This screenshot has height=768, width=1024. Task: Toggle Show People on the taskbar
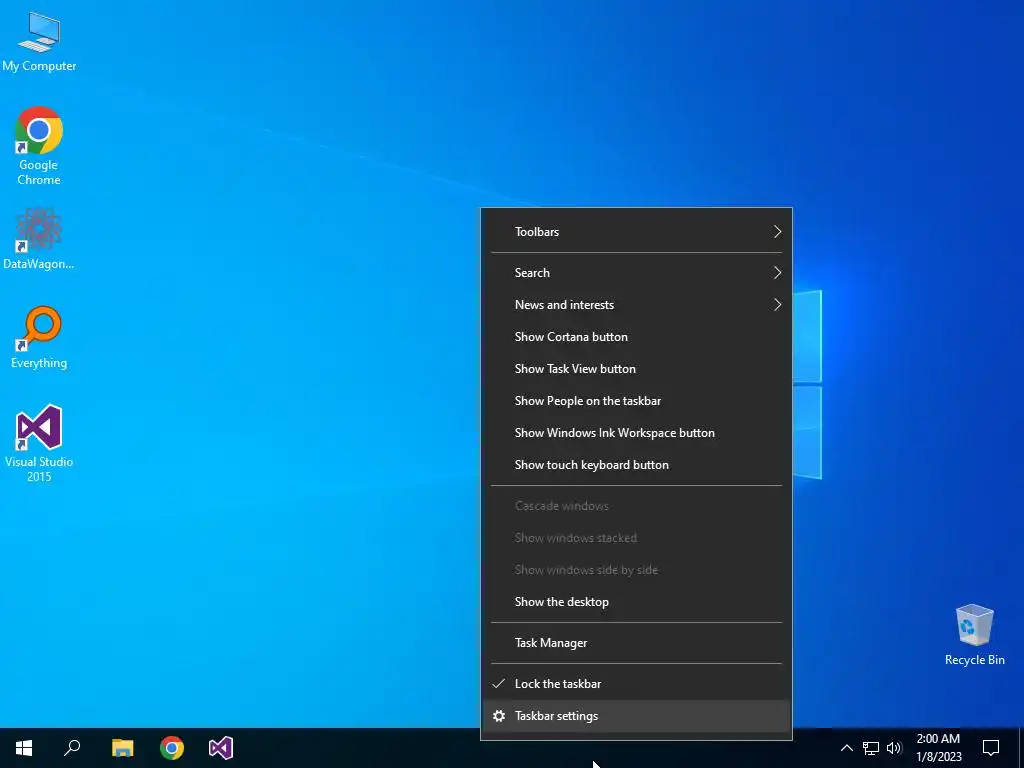(636, 401)
